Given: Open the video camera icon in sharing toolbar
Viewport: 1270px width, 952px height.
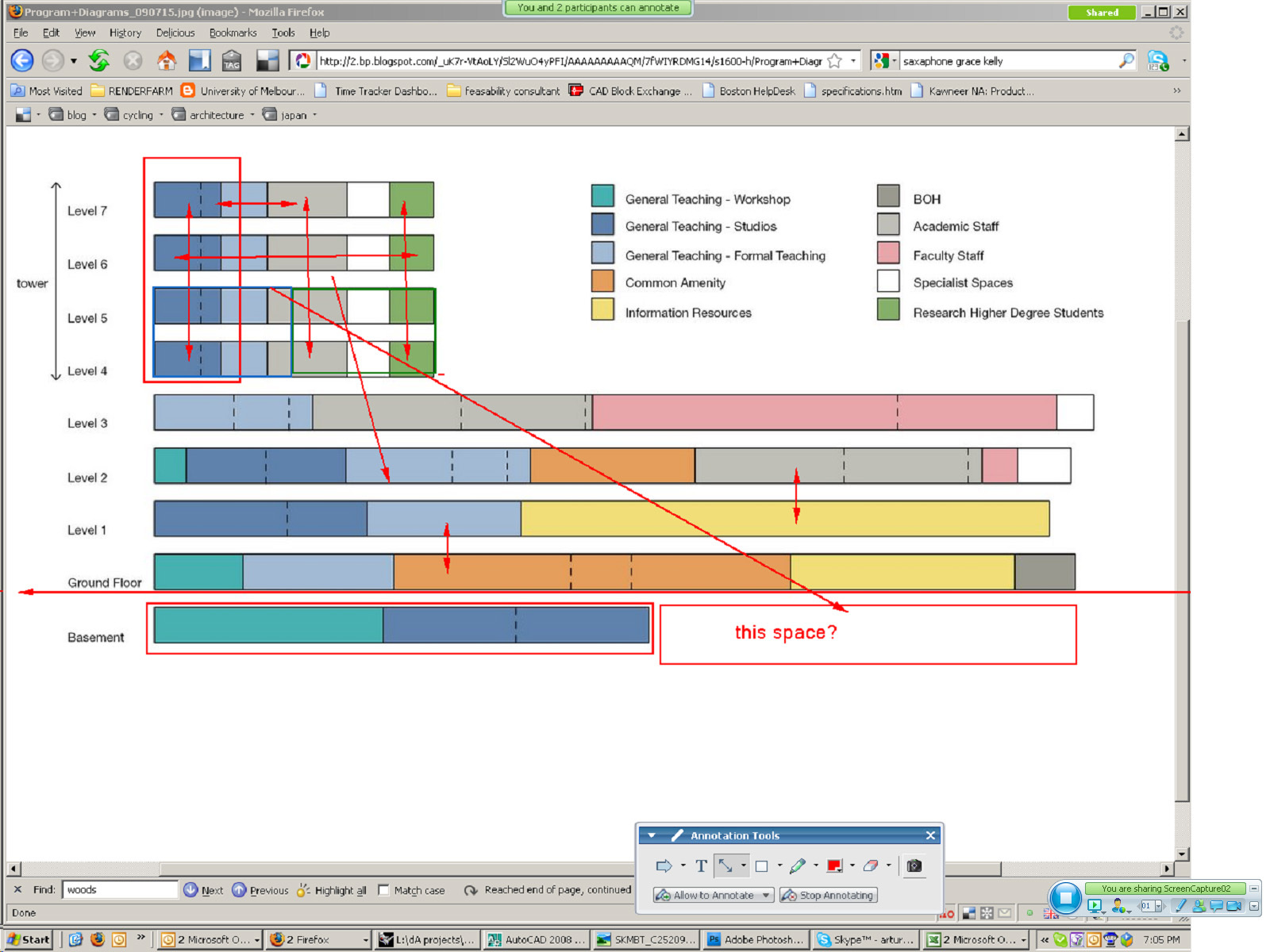Looking at the screenshot, I should point(1234,905).
